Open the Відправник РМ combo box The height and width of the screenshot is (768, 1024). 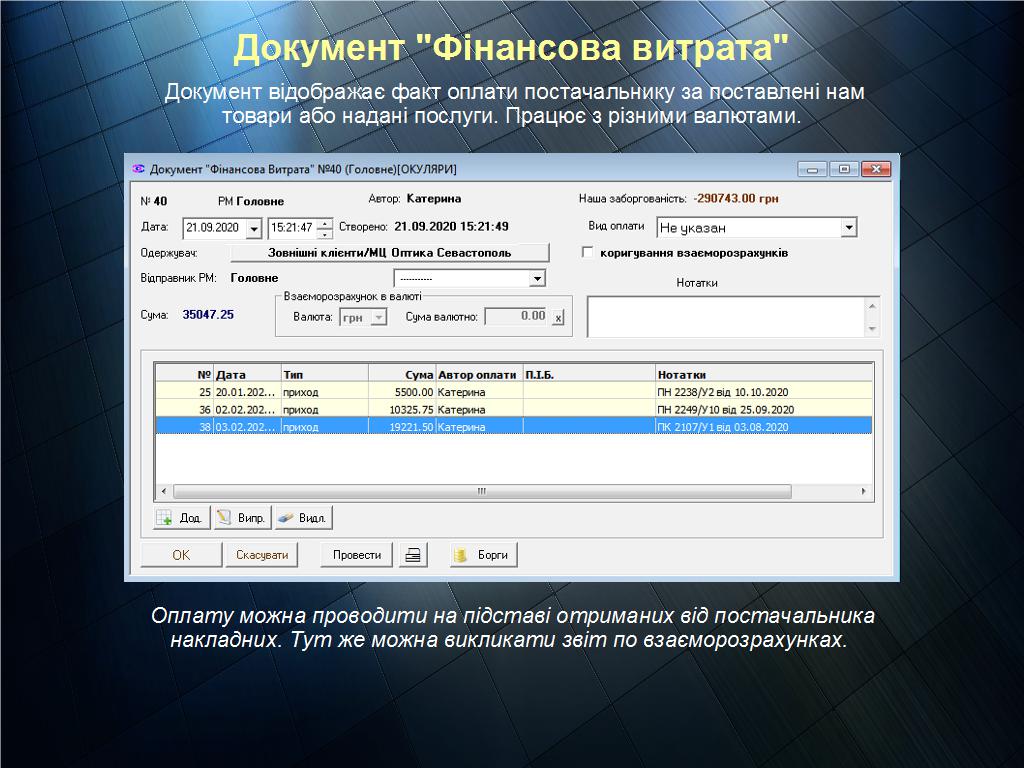[537, 278]
